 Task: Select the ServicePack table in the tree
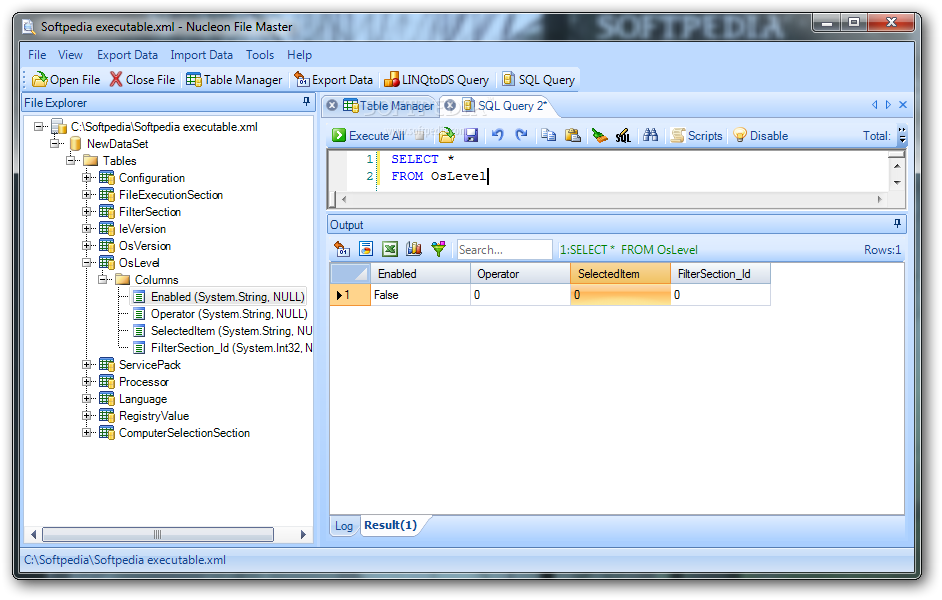[150, 365]
